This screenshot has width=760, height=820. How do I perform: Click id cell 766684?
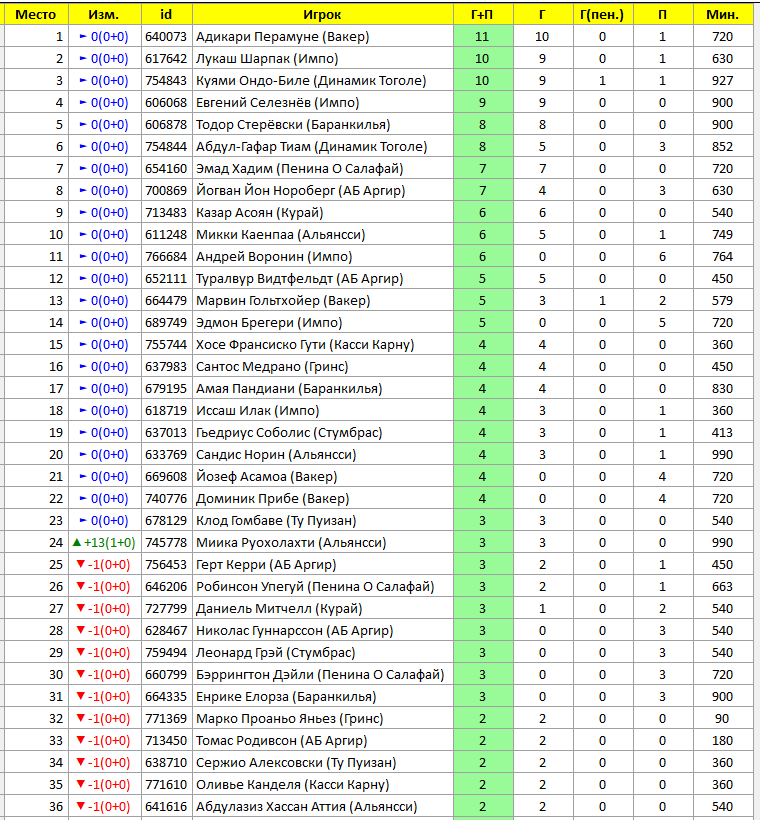point(166,256)
